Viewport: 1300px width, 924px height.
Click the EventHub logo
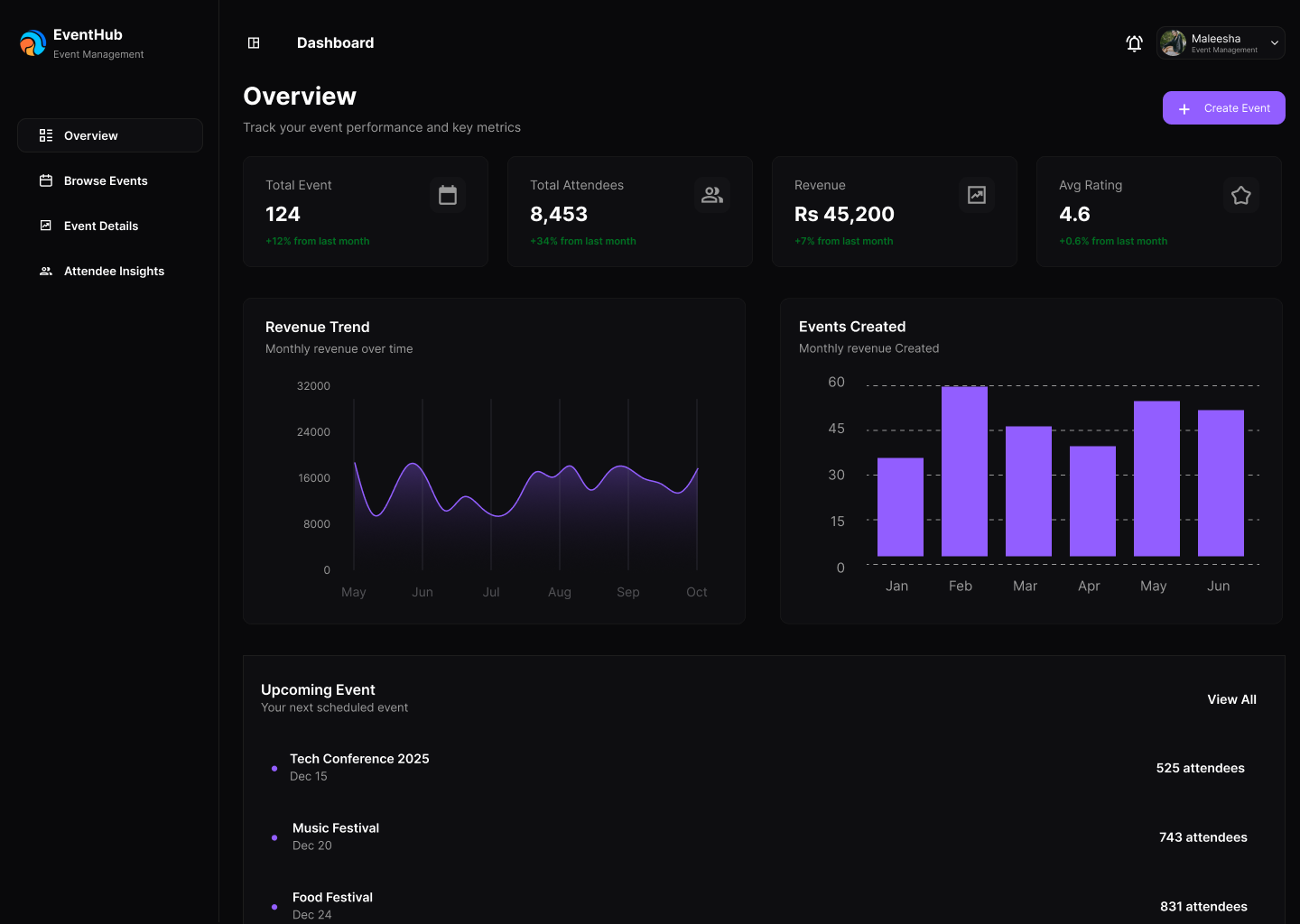(33, 43)
